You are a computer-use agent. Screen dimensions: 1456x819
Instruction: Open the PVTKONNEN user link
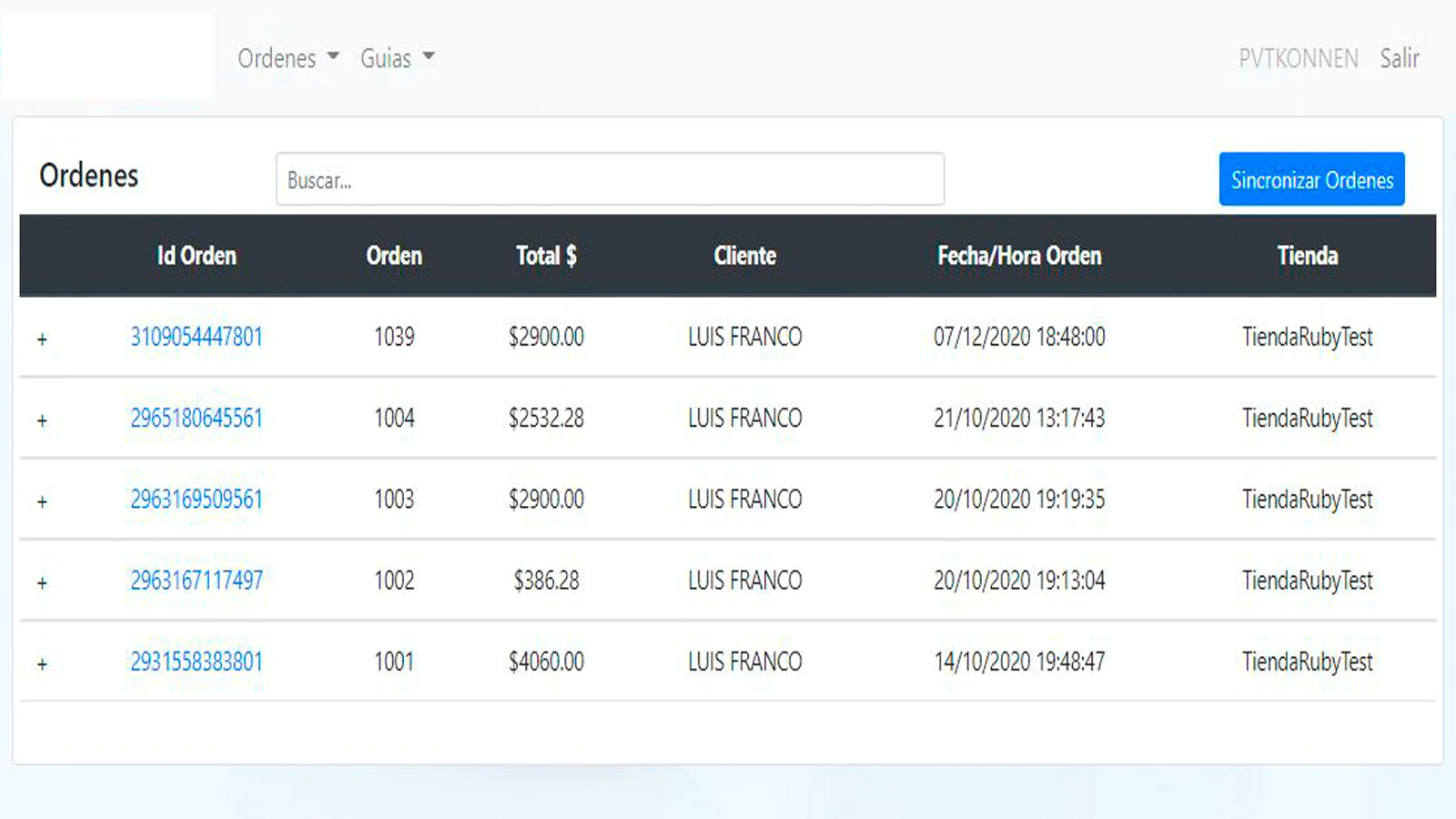(1298, 58)
